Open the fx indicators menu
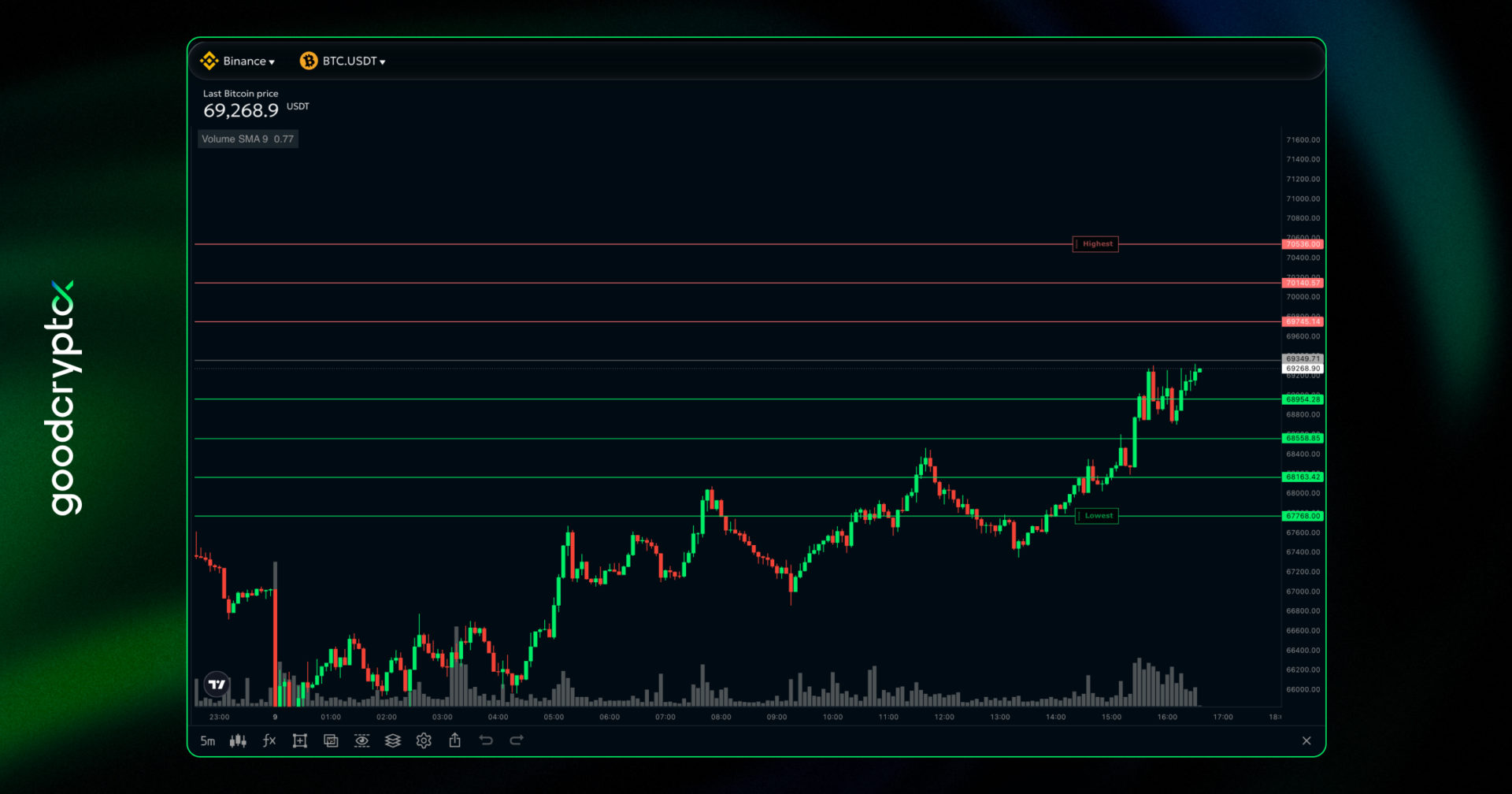1512x794 pixels. [x=269, y=740]
